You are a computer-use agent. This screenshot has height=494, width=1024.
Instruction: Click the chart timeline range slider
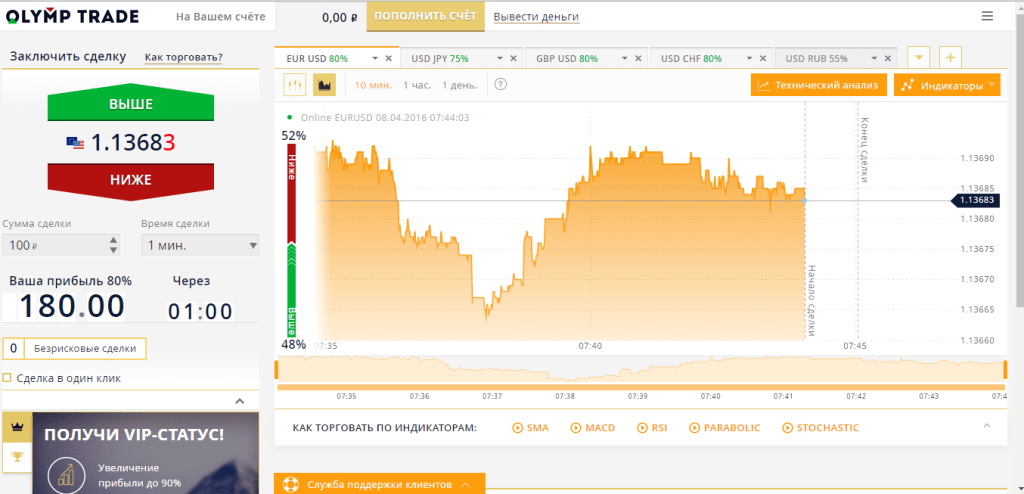tap(640, 370)
